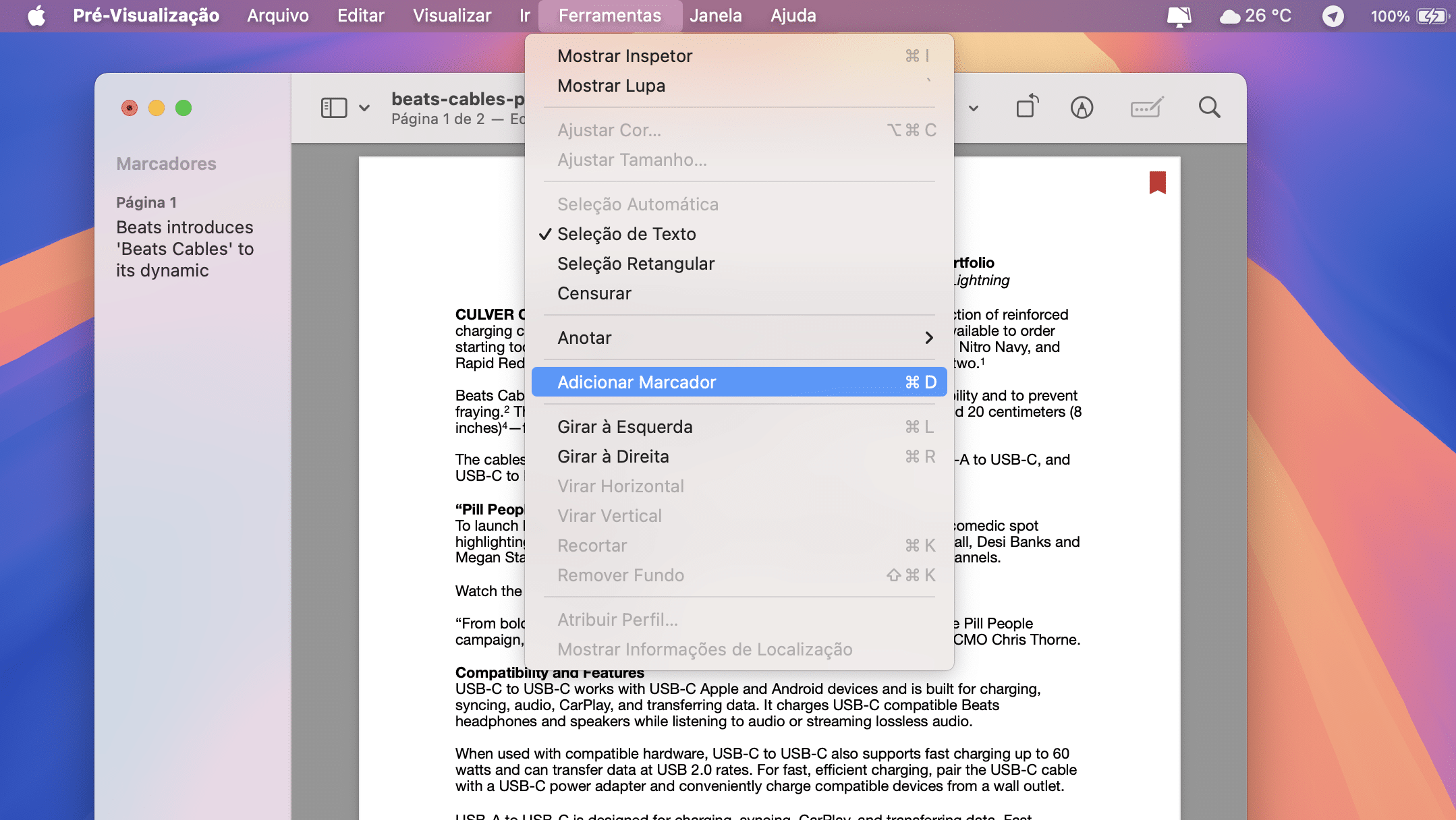
Task: Click the red bookmark flag on page
Action: (1158, 183)
